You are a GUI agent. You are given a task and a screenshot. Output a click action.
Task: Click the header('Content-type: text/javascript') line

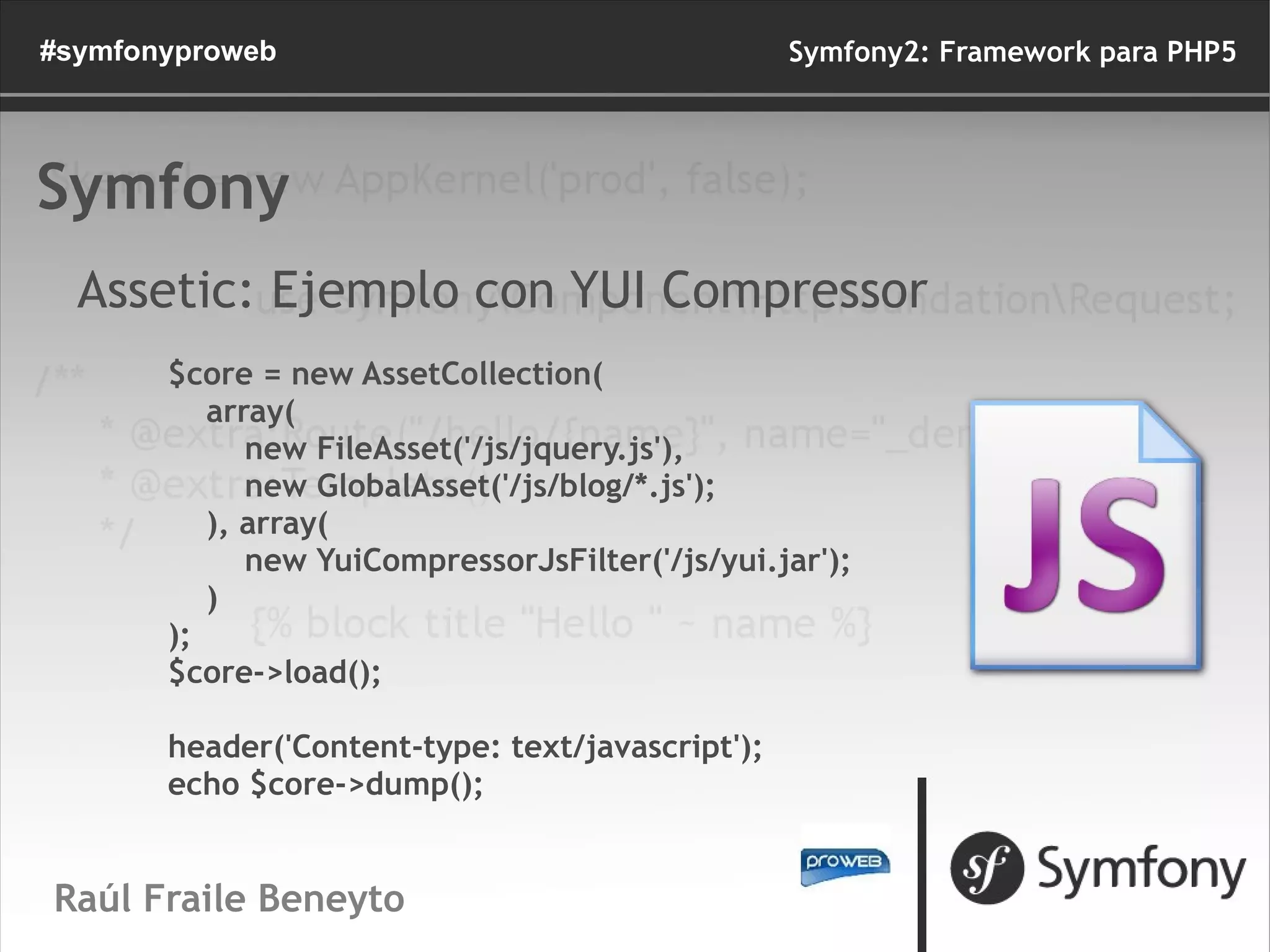(465, 747)
